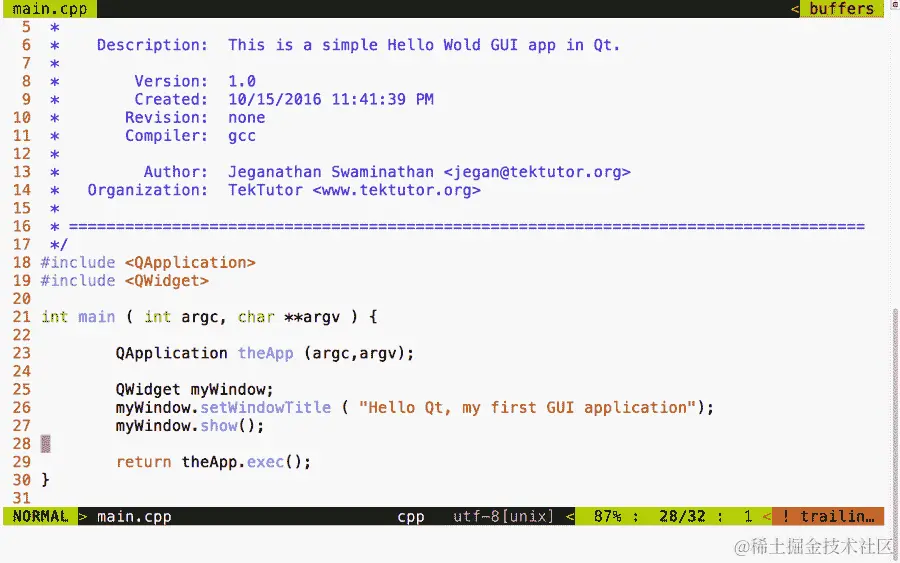
Task: Click show on line 27
Action: (219, 426)
